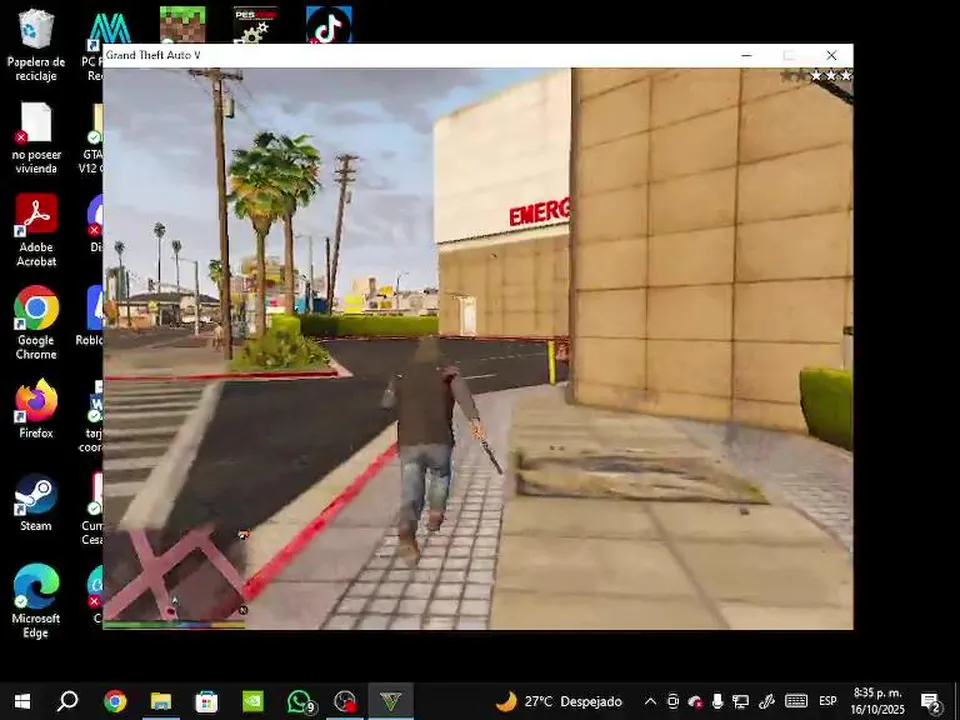
Task: Open Chrome from the taskbar
Action: pyautogui.click(x=114, y=702)
